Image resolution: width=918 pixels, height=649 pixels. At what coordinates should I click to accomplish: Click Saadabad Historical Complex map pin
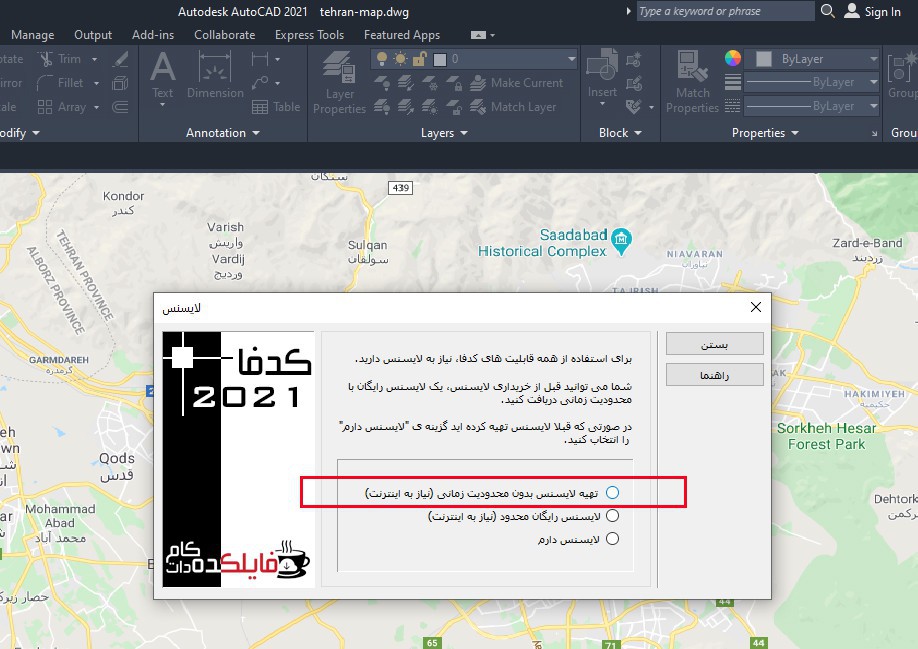tap(621, 242)
